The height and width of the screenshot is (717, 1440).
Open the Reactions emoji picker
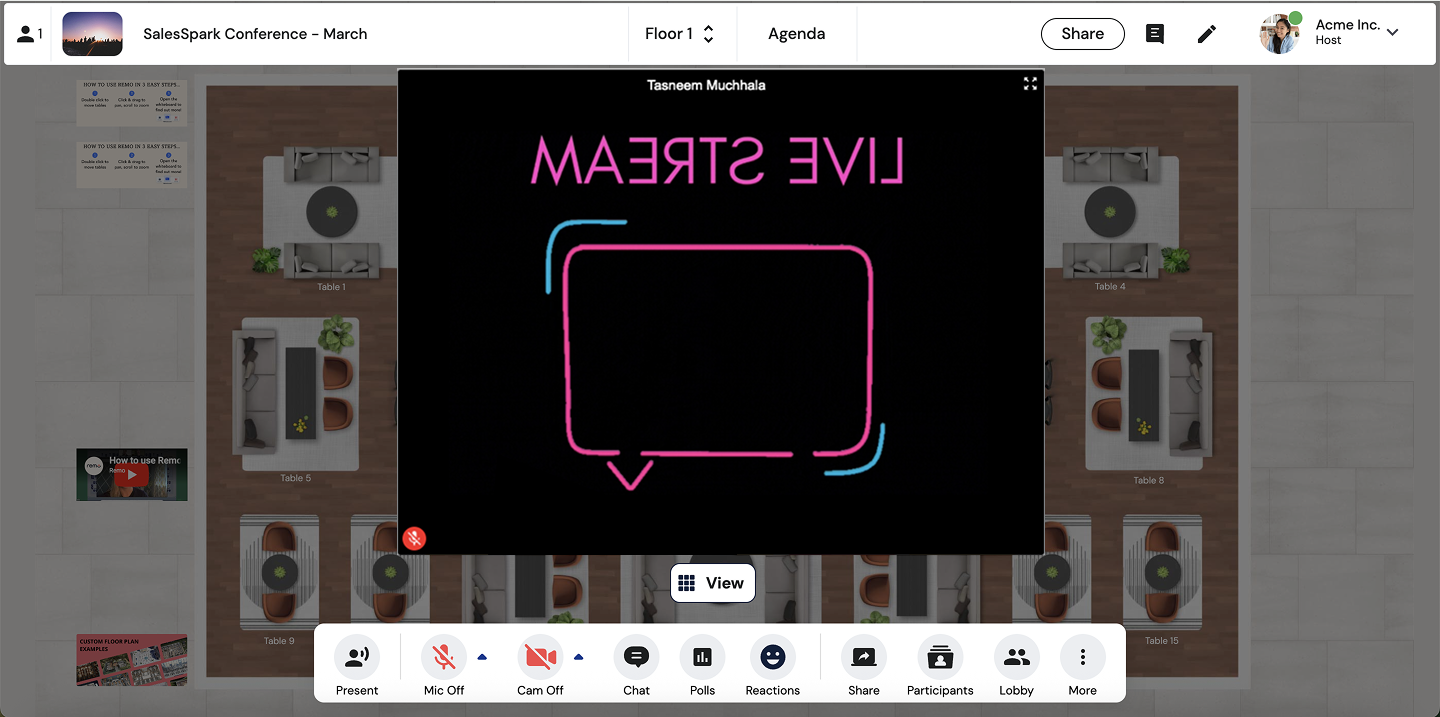tap(772, 658)
